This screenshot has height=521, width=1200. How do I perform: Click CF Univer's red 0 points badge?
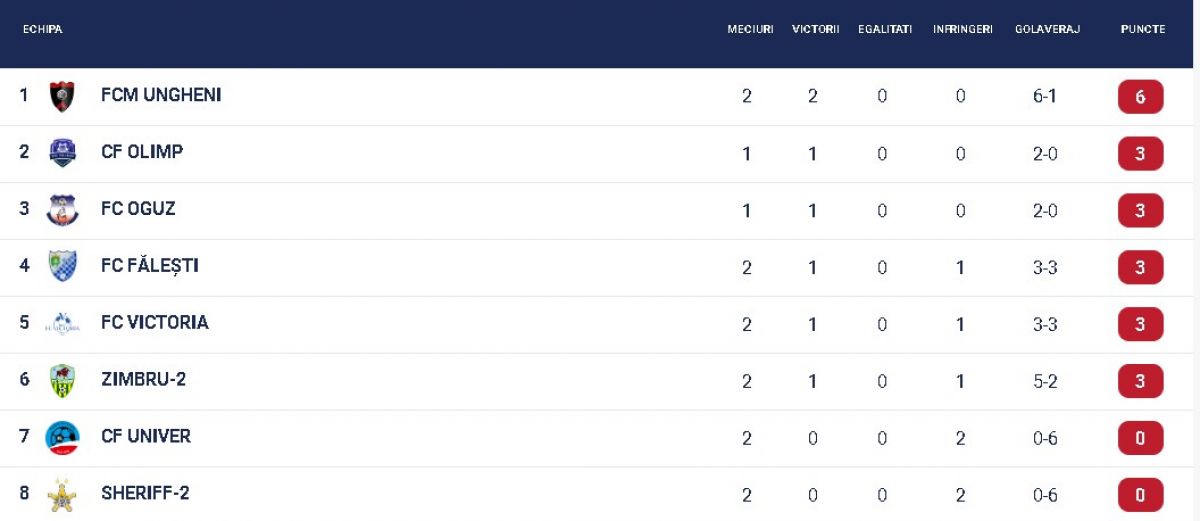pos(1140,438)
